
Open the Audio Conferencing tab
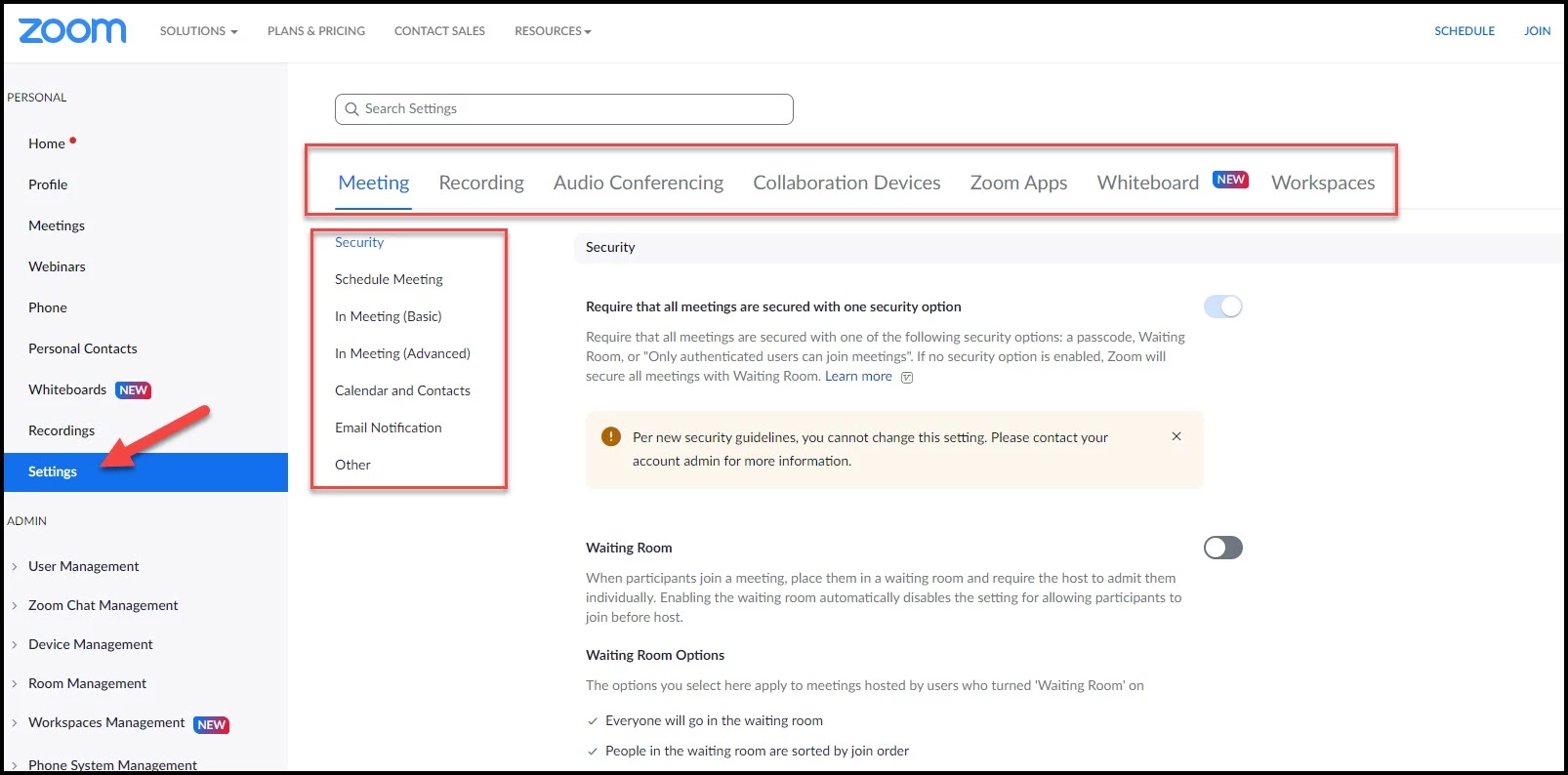coord(639,183)
